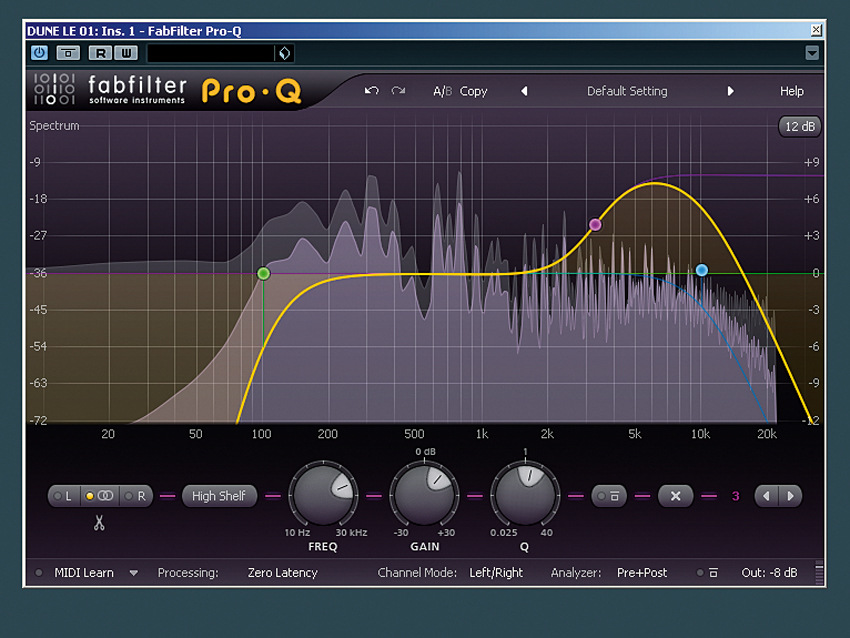The image size is (850, 638).
Task: Select the next EQ band arrow
Action: pyautogui.click(x=790, y=496)
